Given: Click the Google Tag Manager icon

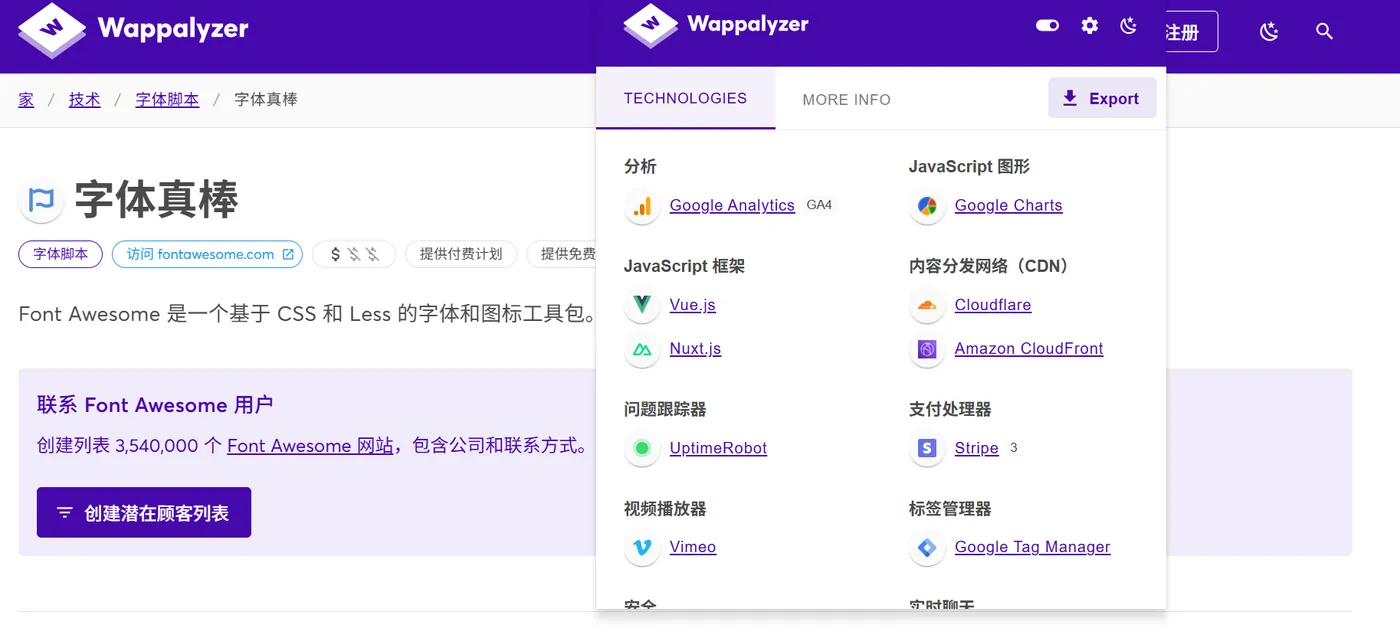Looking at the screenshot, I should pos(926,547).
